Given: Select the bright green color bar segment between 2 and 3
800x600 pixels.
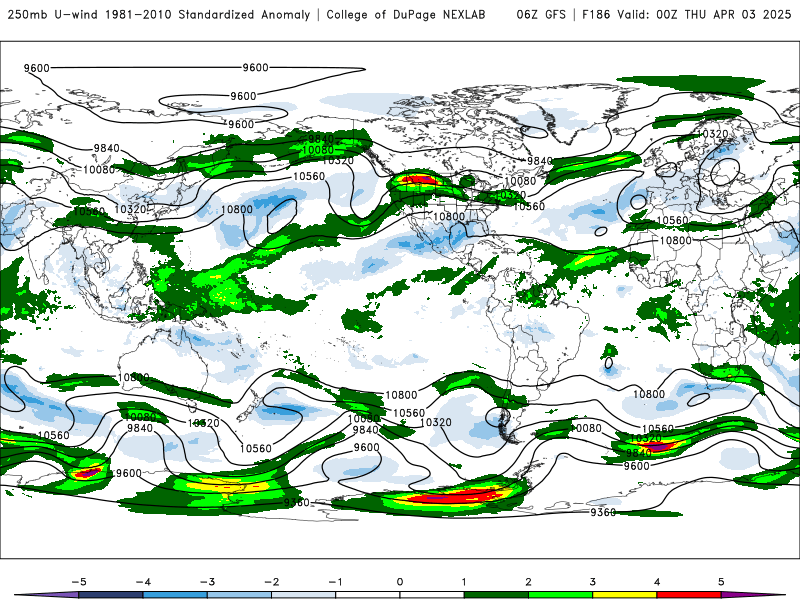Looking at the screenshot, I should [560, 595].
